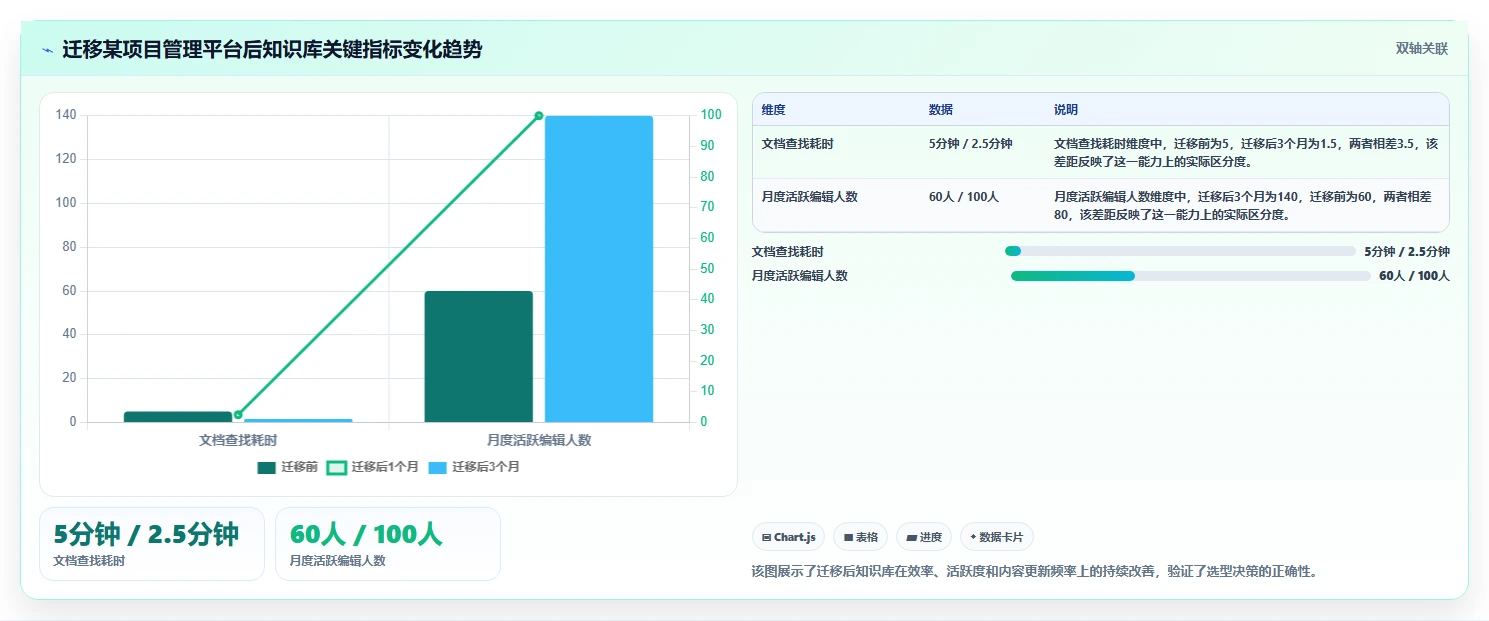1489x621 pixels.
Task: Click the lightning icon beside the title
Action: point(47,49)
